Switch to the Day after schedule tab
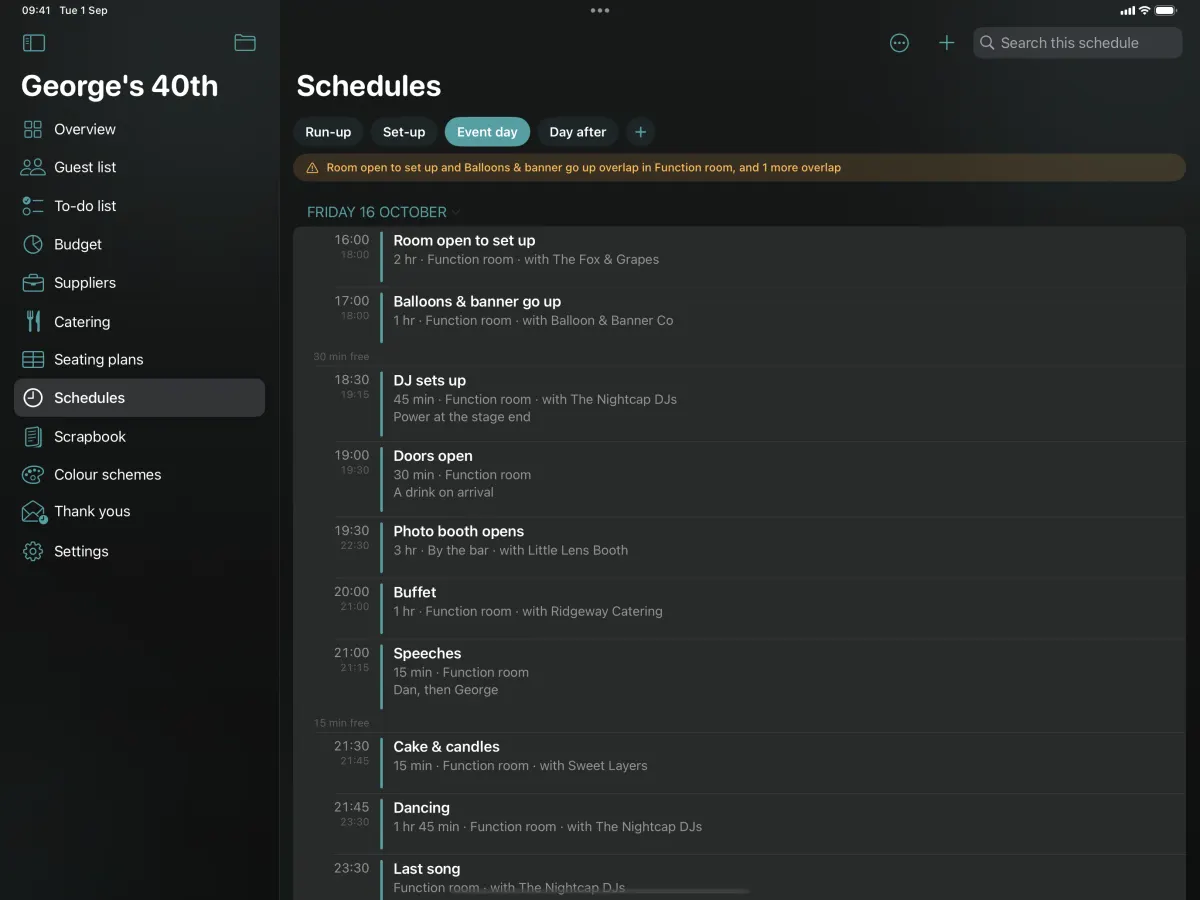 point(578,132)
